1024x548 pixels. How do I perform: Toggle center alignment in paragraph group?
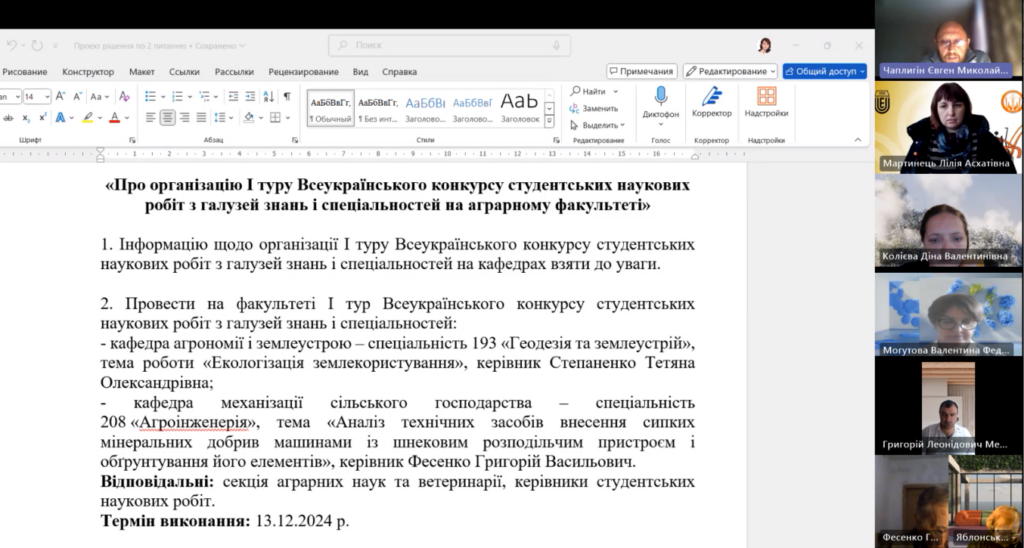point(168,117)
